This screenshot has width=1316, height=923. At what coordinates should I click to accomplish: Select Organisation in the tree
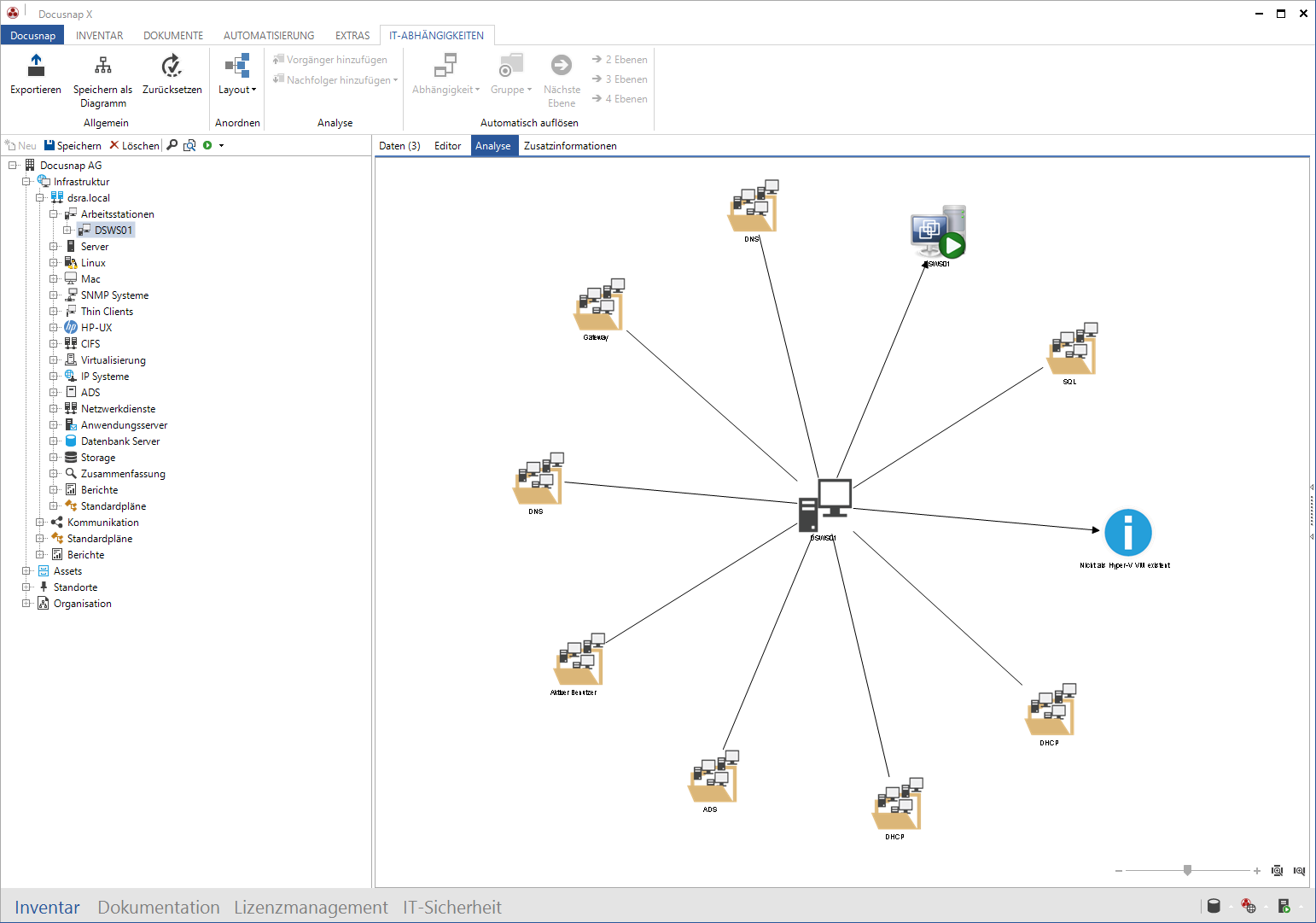coord(82,604)
